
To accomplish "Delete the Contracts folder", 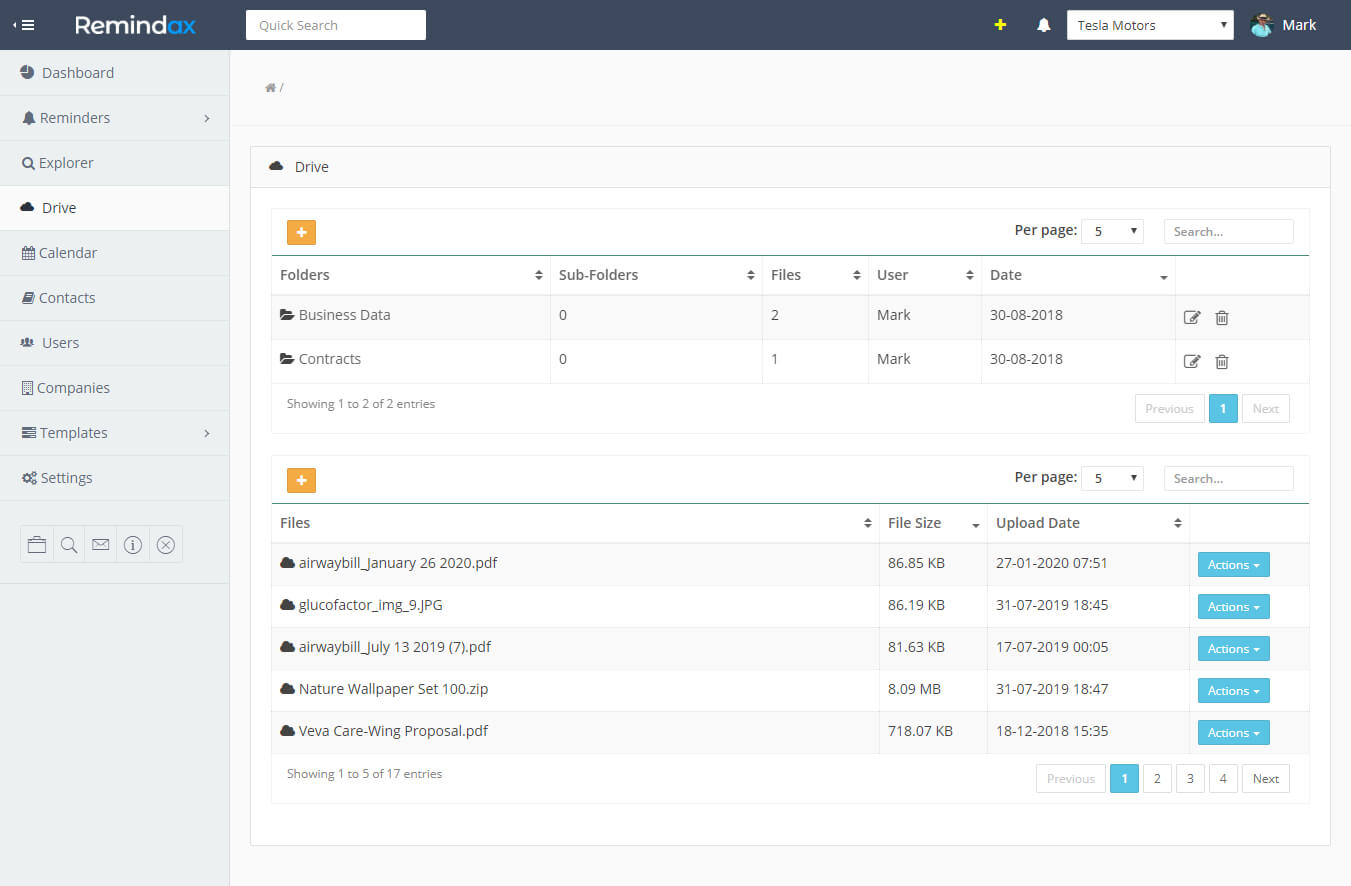I will (x=1222, y=362).
